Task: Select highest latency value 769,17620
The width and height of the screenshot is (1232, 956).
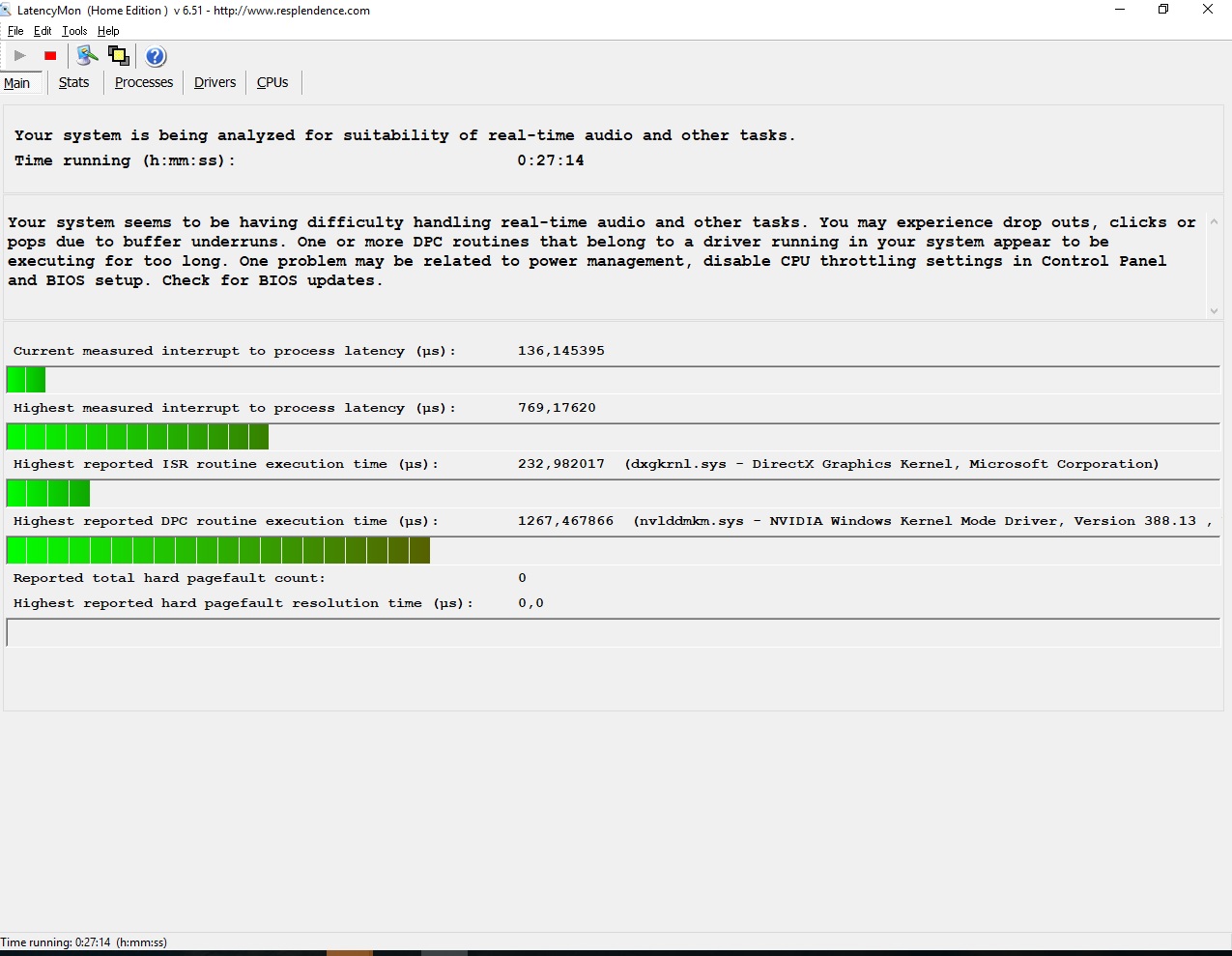Action: pyautogui.click(x=558, y=408)
